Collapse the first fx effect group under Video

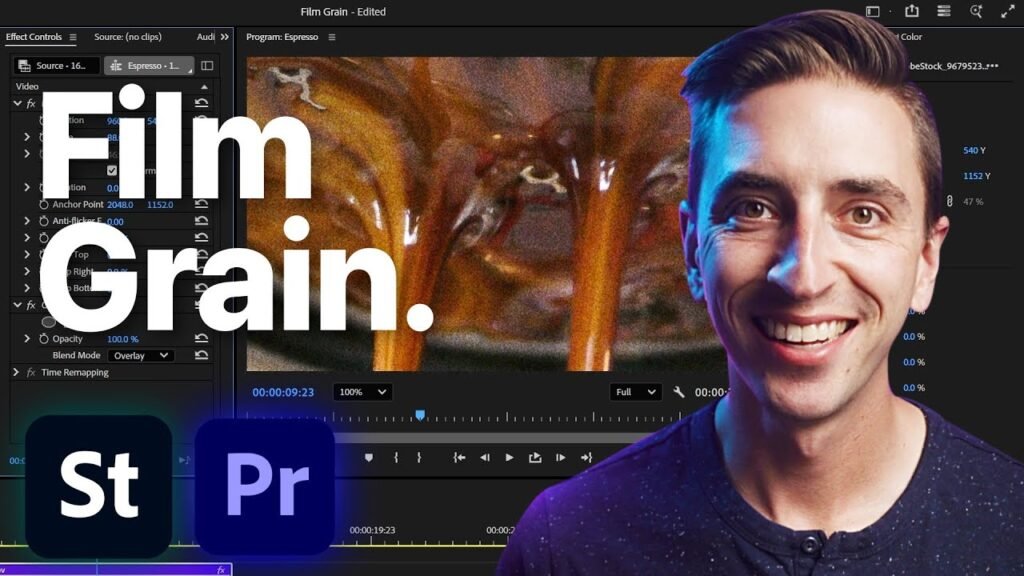(x=17, y=103)
